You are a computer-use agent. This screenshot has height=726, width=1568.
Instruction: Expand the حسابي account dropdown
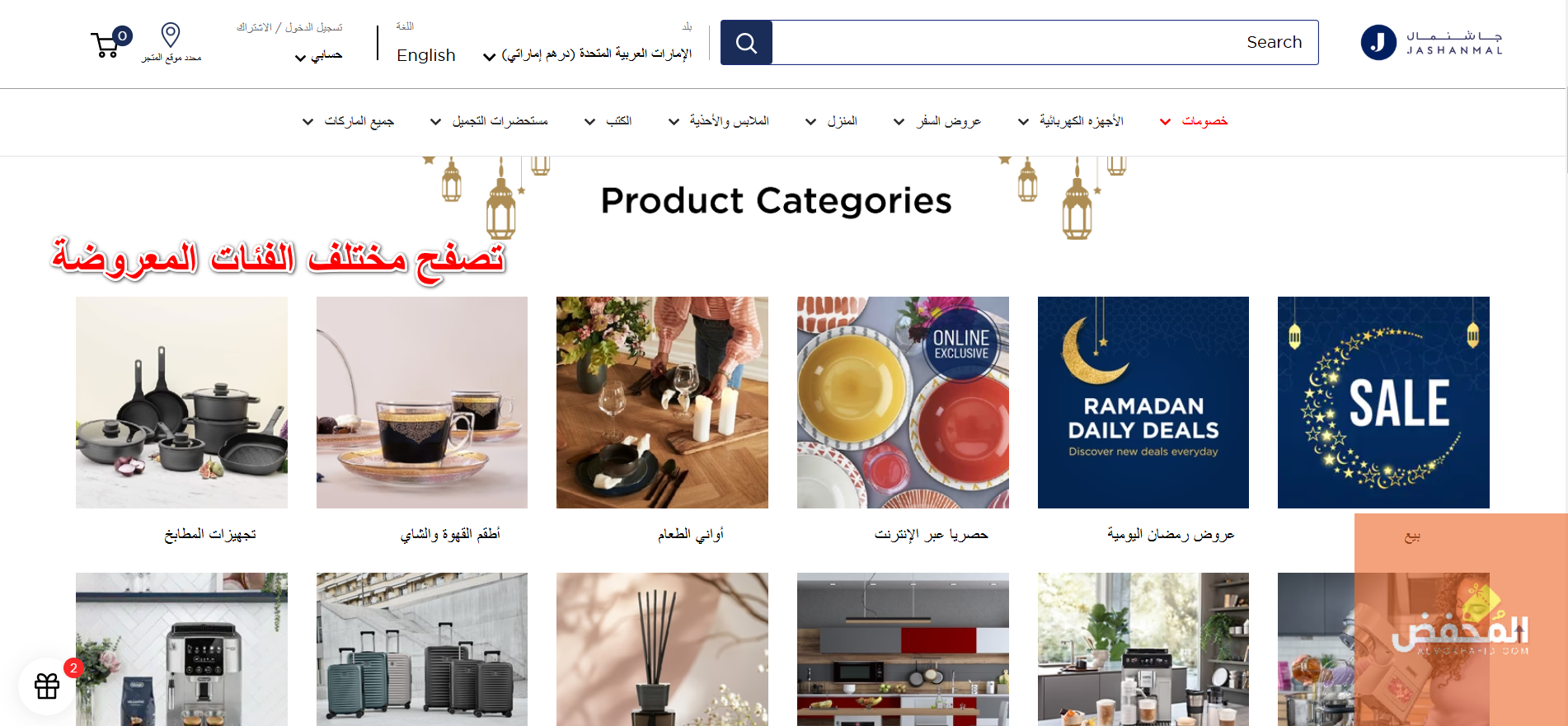[318, 55]
